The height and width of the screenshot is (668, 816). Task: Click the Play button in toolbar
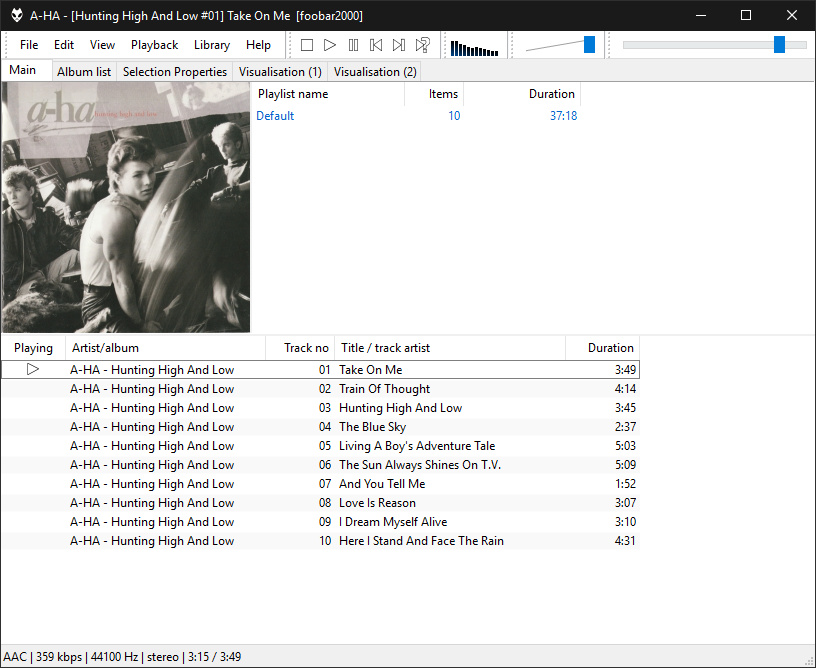pyautogui.click(x=330, y=45)
